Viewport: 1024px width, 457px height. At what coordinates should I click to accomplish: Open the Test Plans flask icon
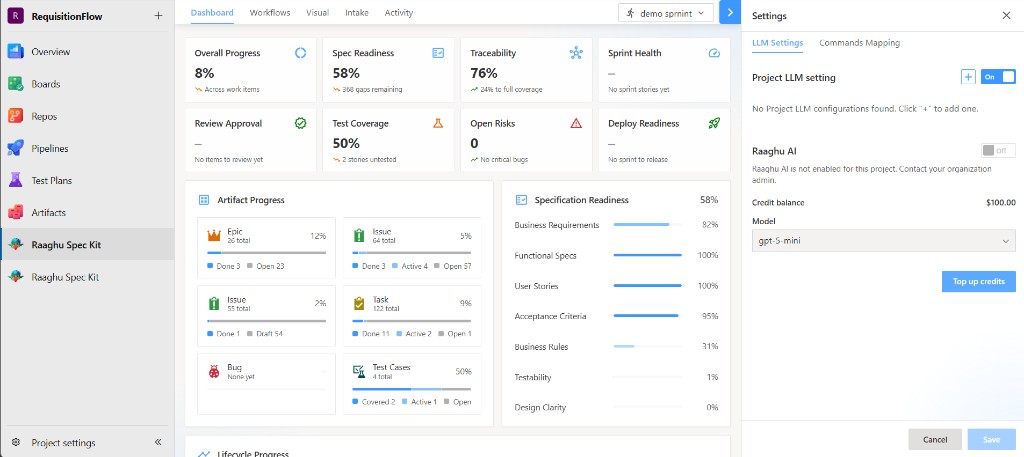point(16,180)
